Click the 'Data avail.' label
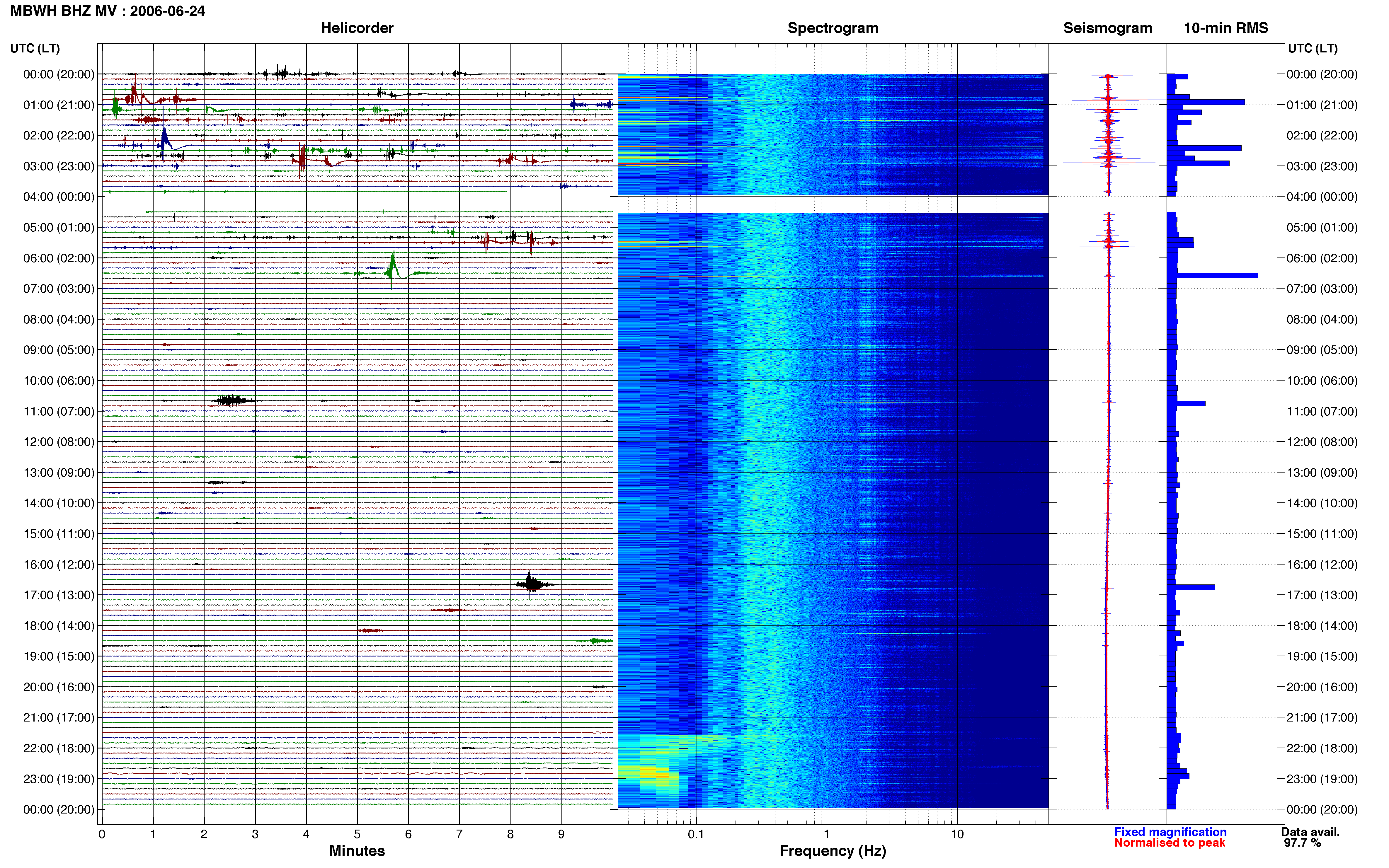 click(x=1310, y=832)
